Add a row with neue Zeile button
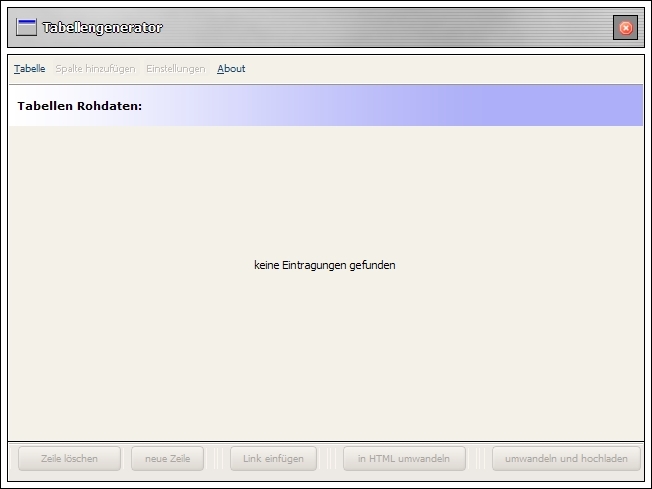The width and height of the screenshot is (652, 489). (x=167, y=459)
